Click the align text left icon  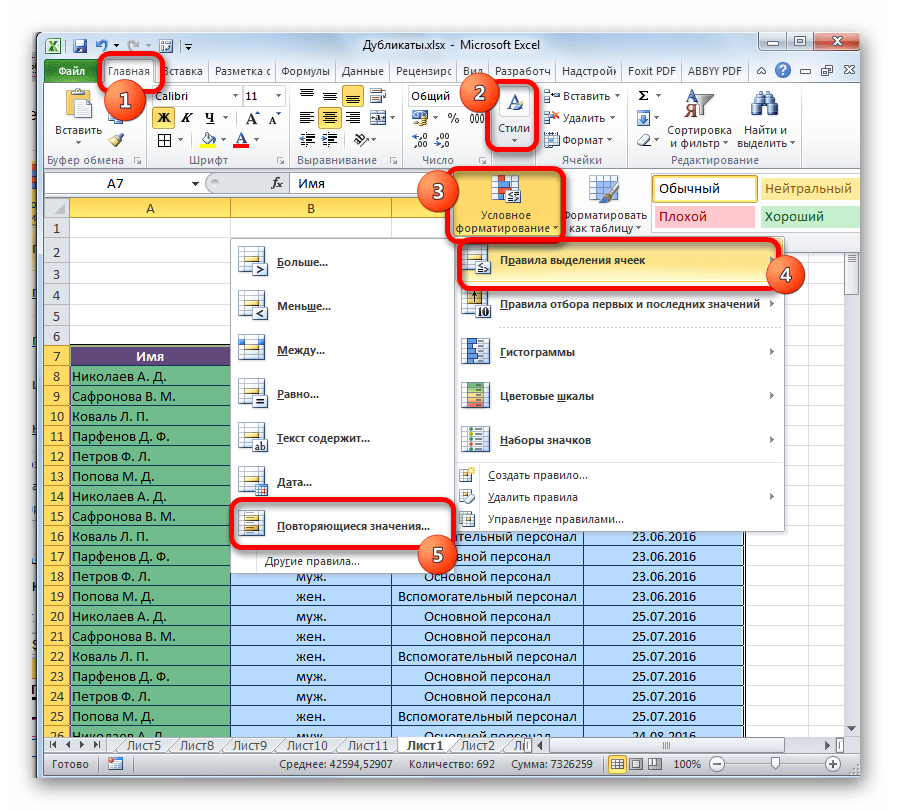coord(307,118)
